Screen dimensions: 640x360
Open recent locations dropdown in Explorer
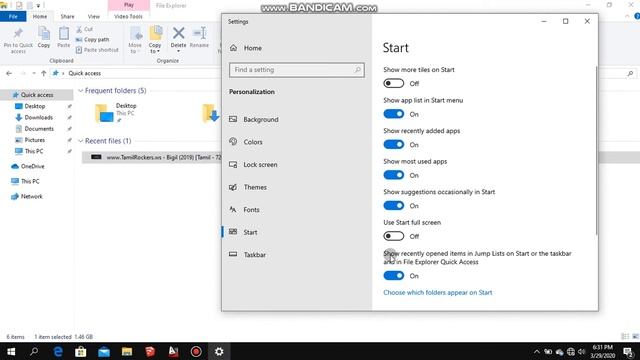(33, 73)
